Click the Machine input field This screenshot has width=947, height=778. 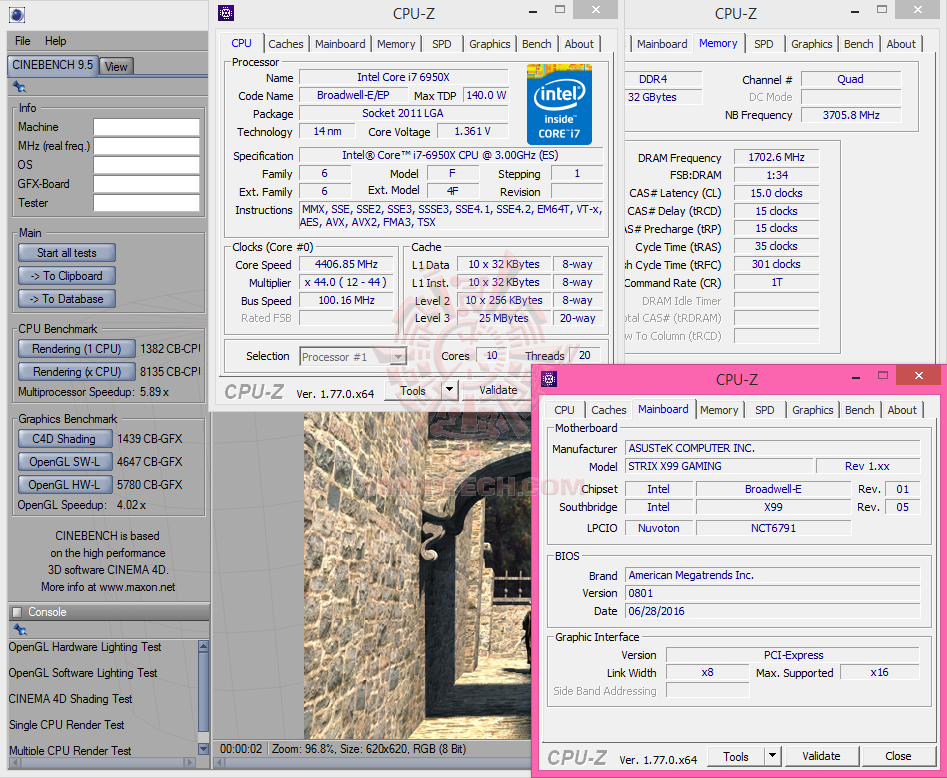146,127
